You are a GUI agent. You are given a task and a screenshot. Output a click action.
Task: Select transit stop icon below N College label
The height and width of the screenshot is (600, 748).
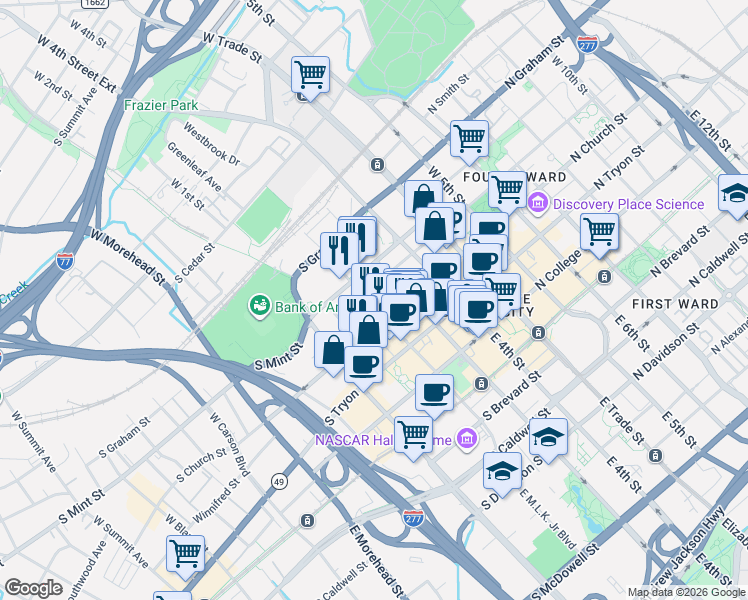click(x=604, y=277)
